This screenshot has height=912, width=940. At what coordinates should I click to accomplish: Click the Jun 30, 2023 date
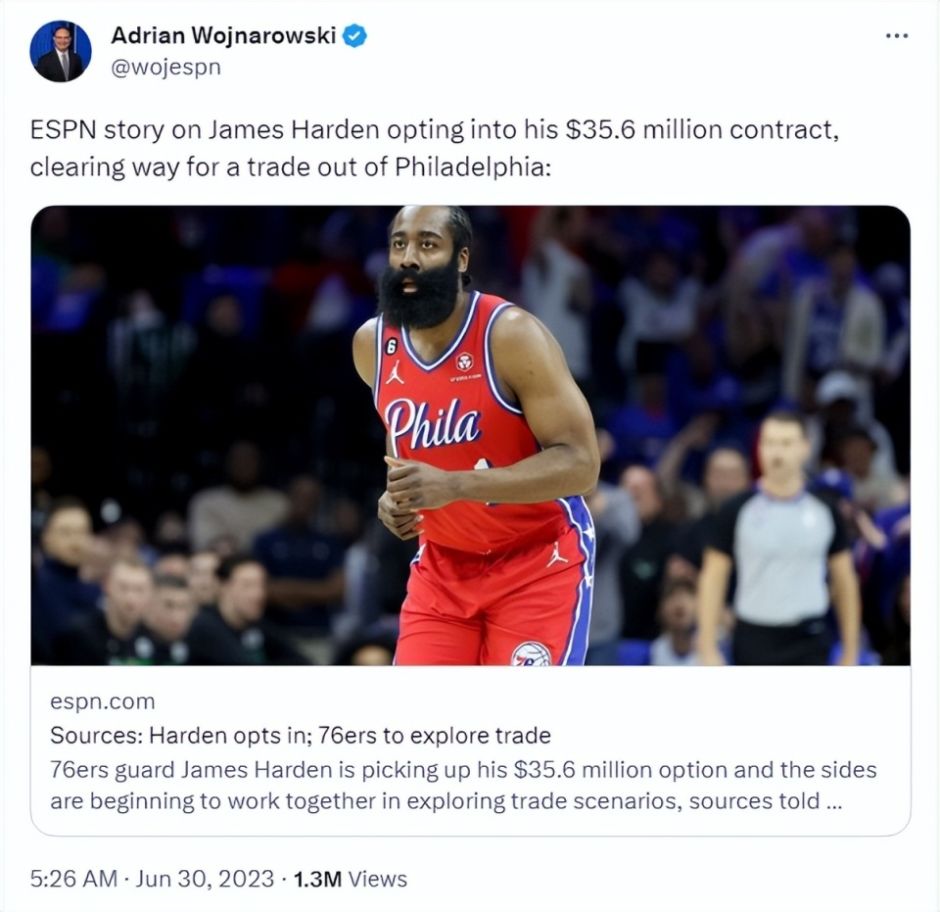pos(205,879)
